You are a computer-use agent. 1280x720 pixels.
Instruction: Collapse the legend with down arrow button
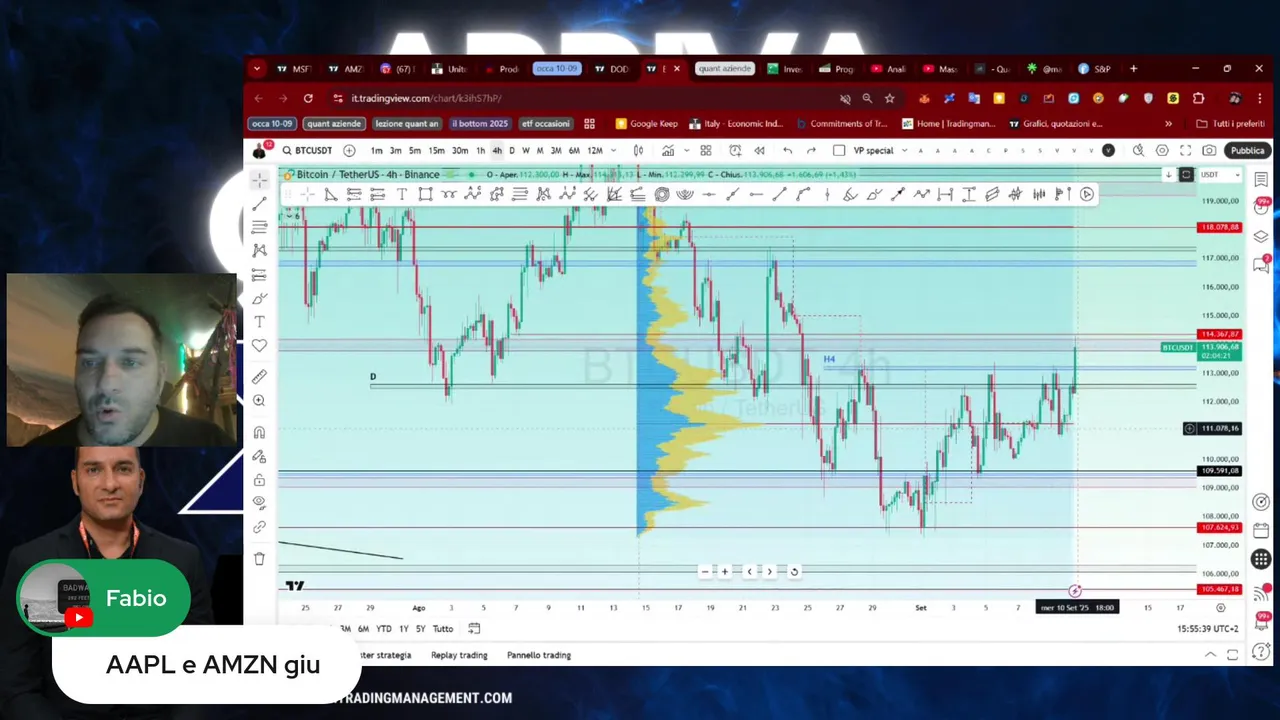pos(1168,175)
